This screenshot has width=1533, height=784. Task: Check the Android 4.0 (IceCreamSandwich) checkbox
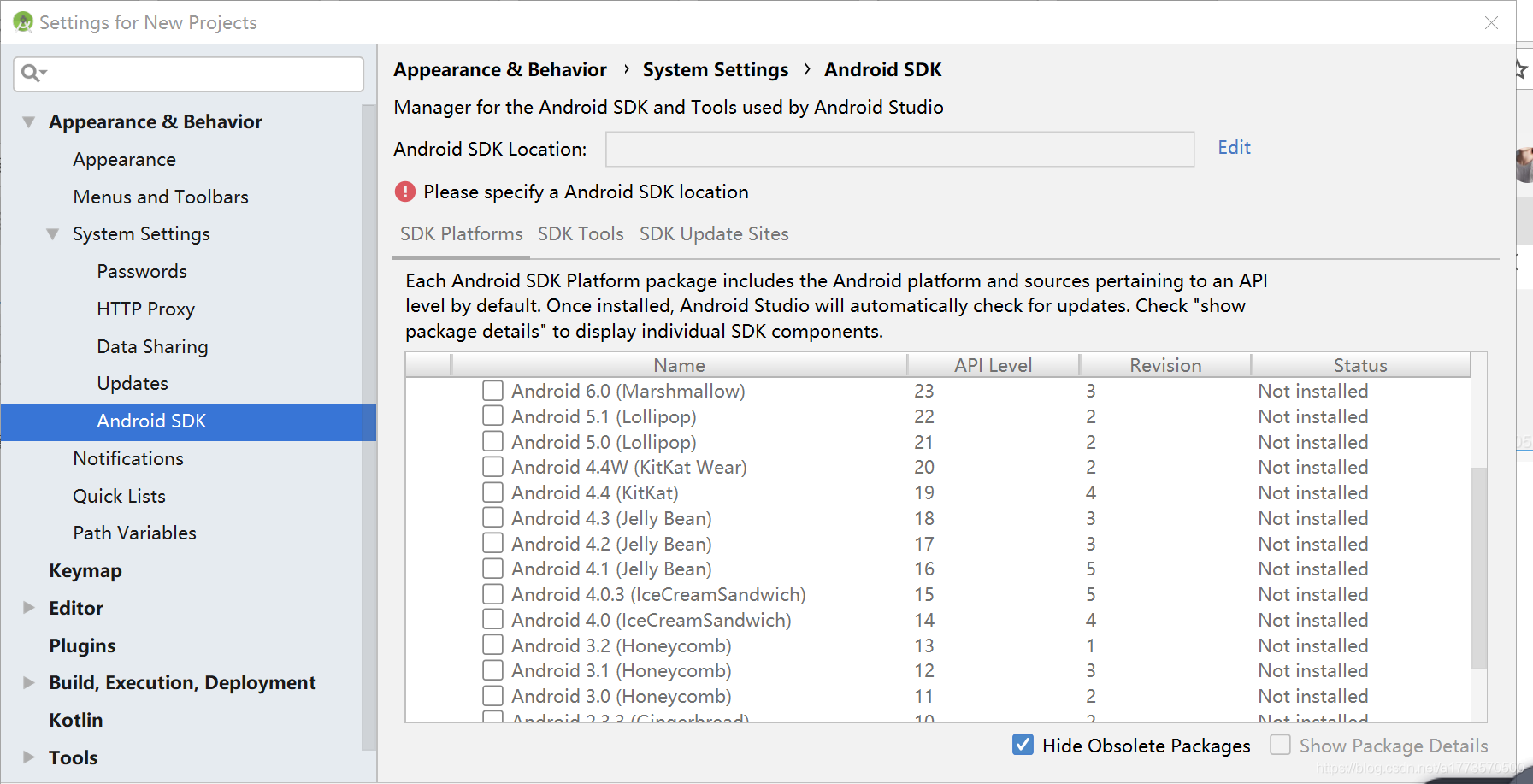(x=492, y=619)
